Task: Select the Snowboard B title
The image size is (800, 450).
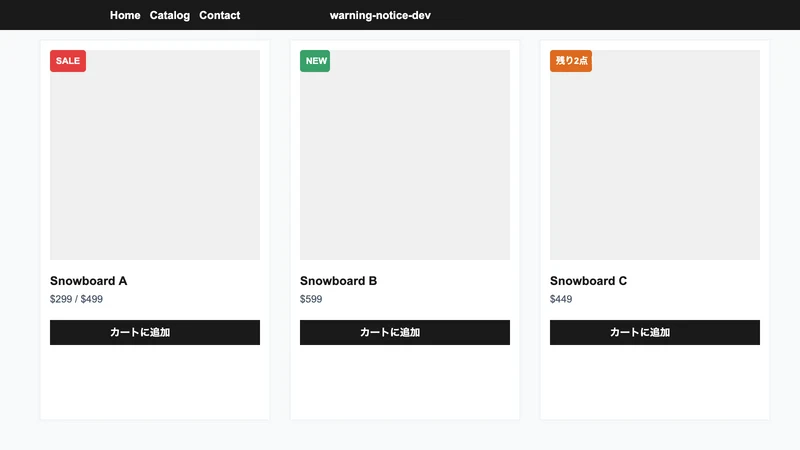Action: (338, 281)
